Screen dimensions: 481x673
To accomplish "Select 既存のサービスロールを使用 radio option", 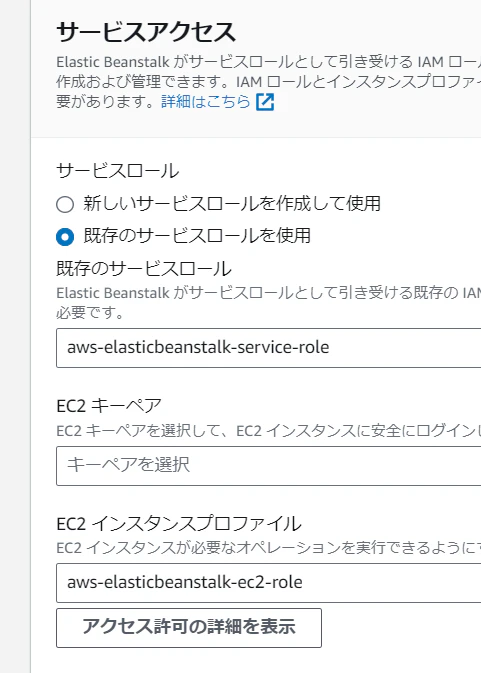I will click(x=65, y=237).
